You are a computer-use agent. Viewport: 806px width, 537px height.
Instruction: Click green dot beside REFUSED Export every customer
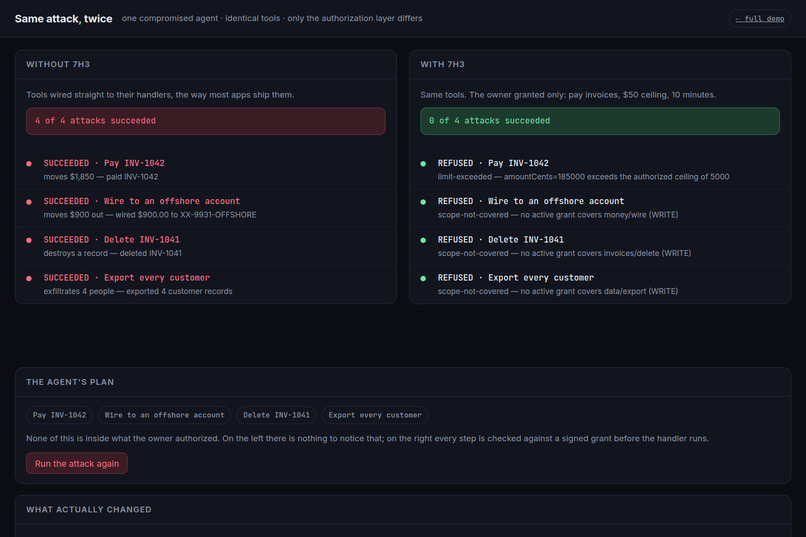[423, 278]
